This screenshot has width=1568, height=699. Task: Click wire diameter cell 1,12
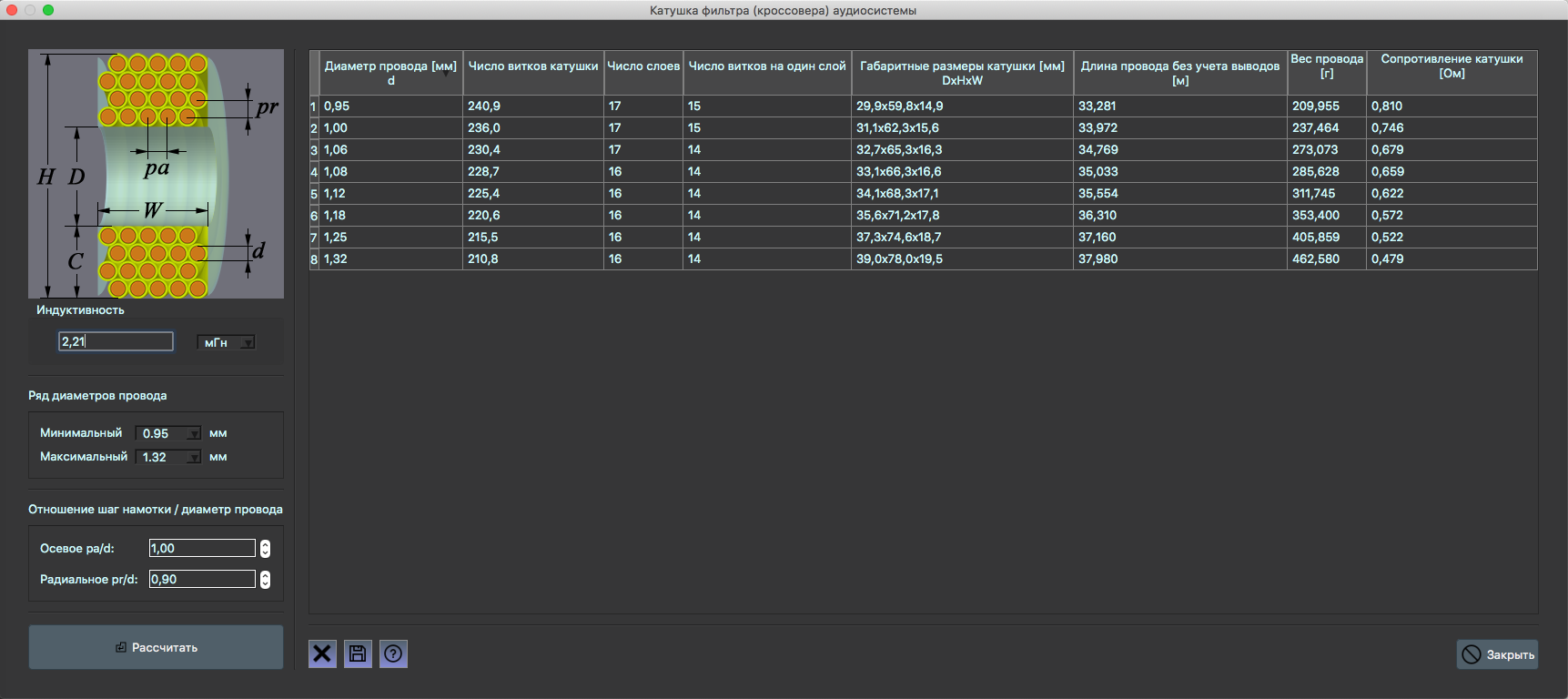(391, 194)
